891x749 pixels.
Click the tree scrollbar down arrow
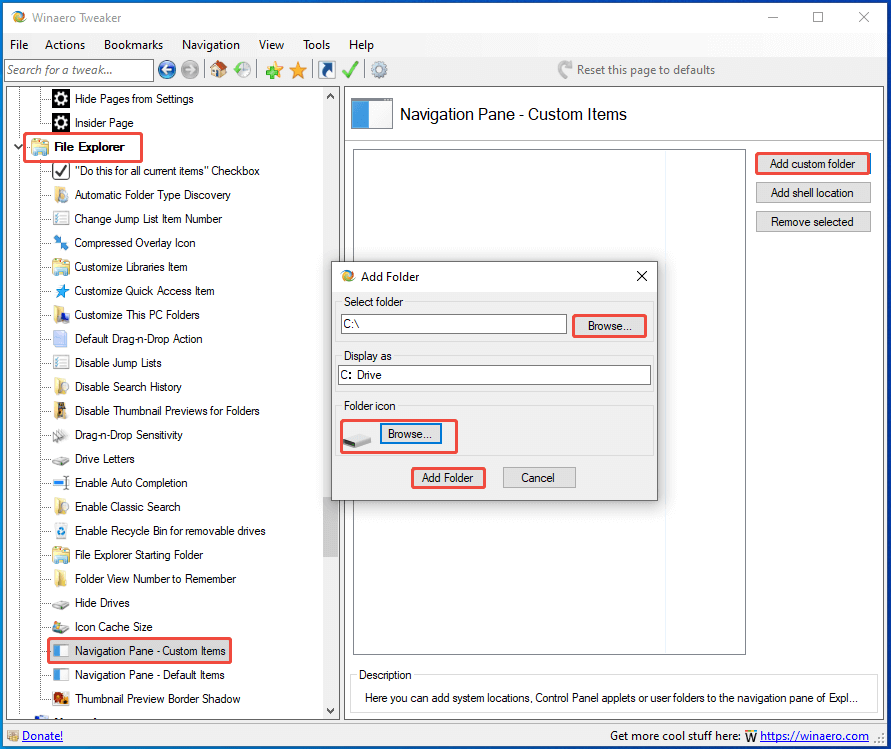pyautogui.click(x=331, y=710)
